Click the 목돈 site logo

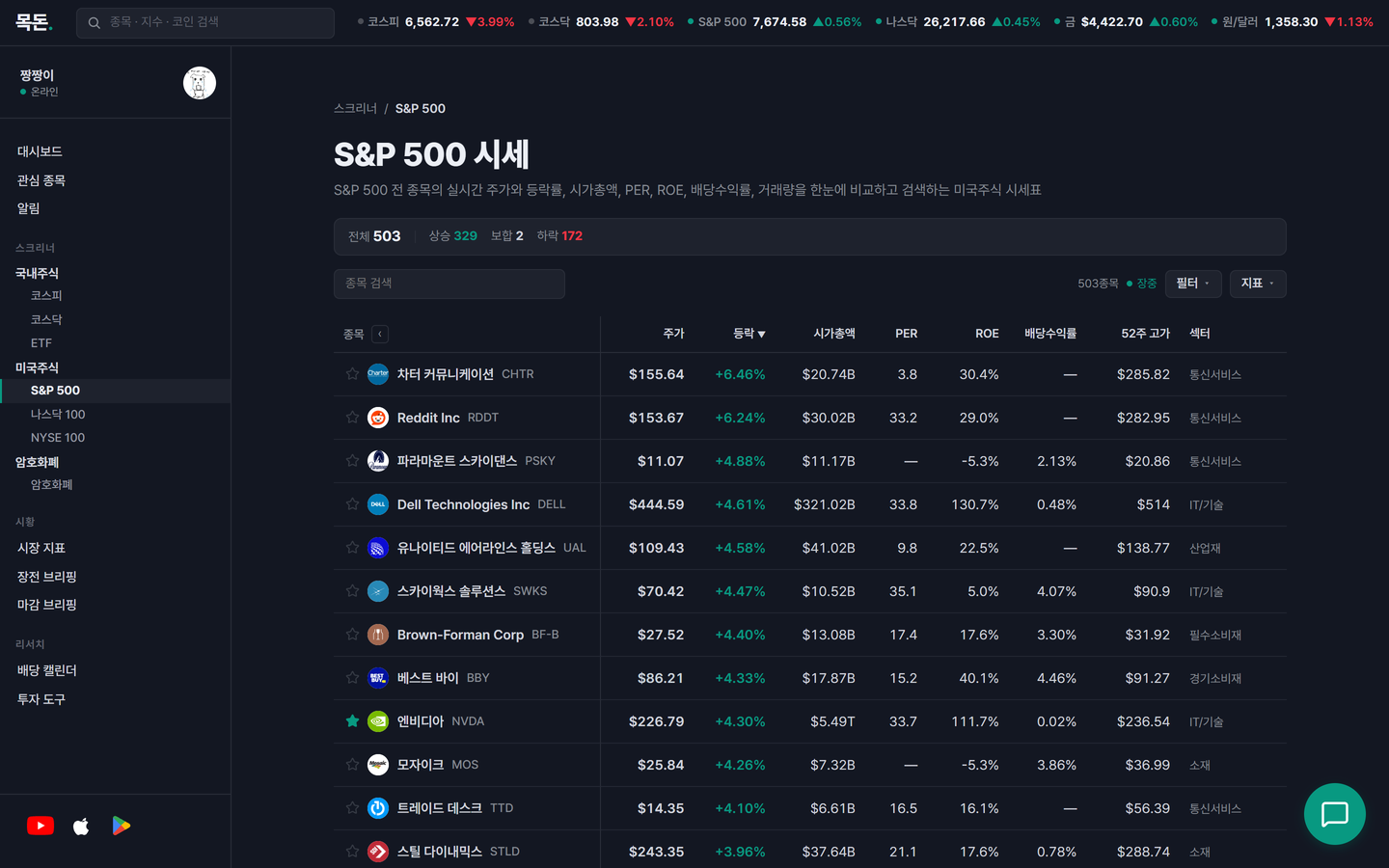34,22
